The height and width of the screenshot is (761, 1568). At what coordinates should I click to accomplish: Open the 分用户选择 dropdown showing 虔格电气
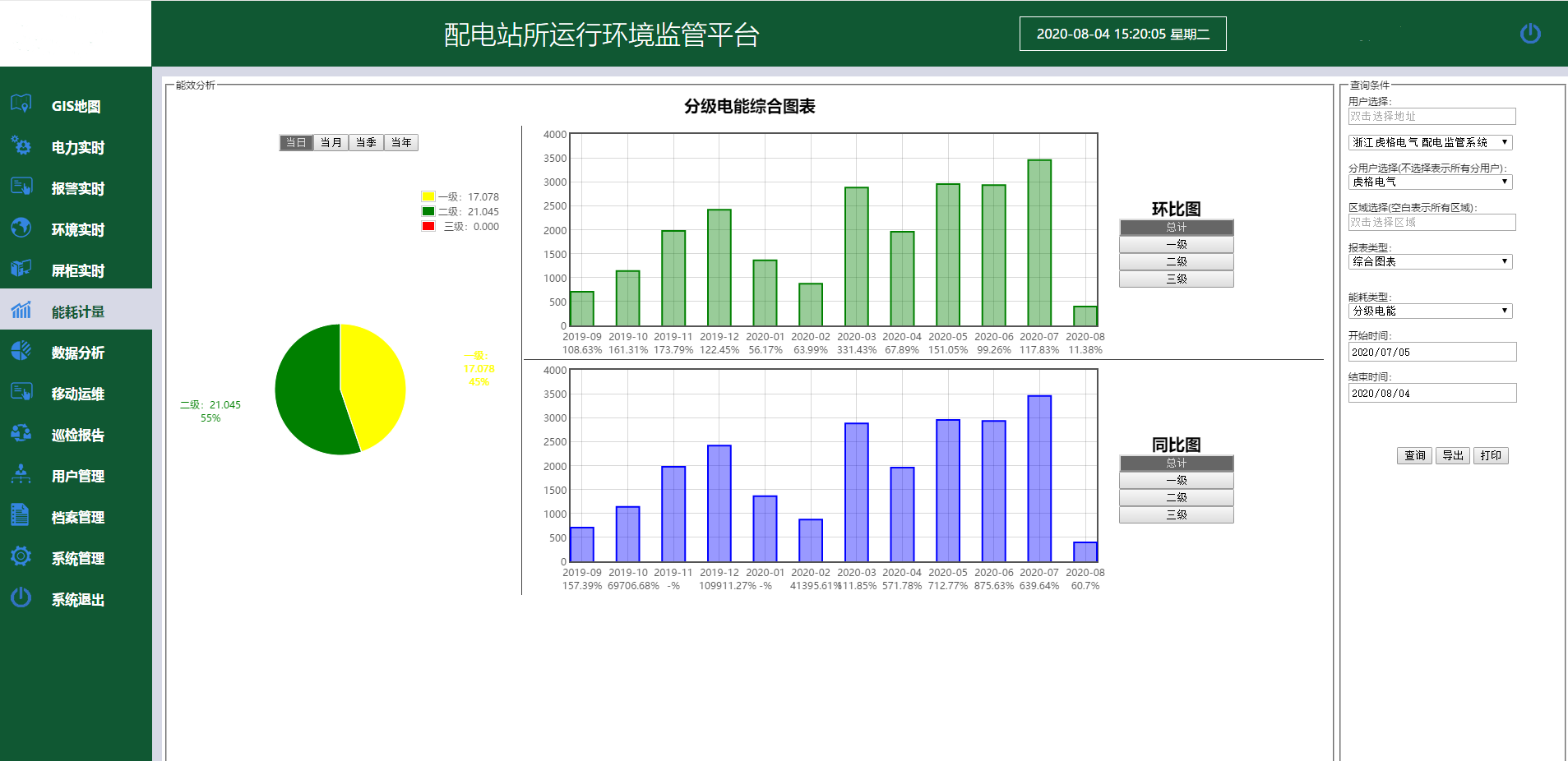1430,182
